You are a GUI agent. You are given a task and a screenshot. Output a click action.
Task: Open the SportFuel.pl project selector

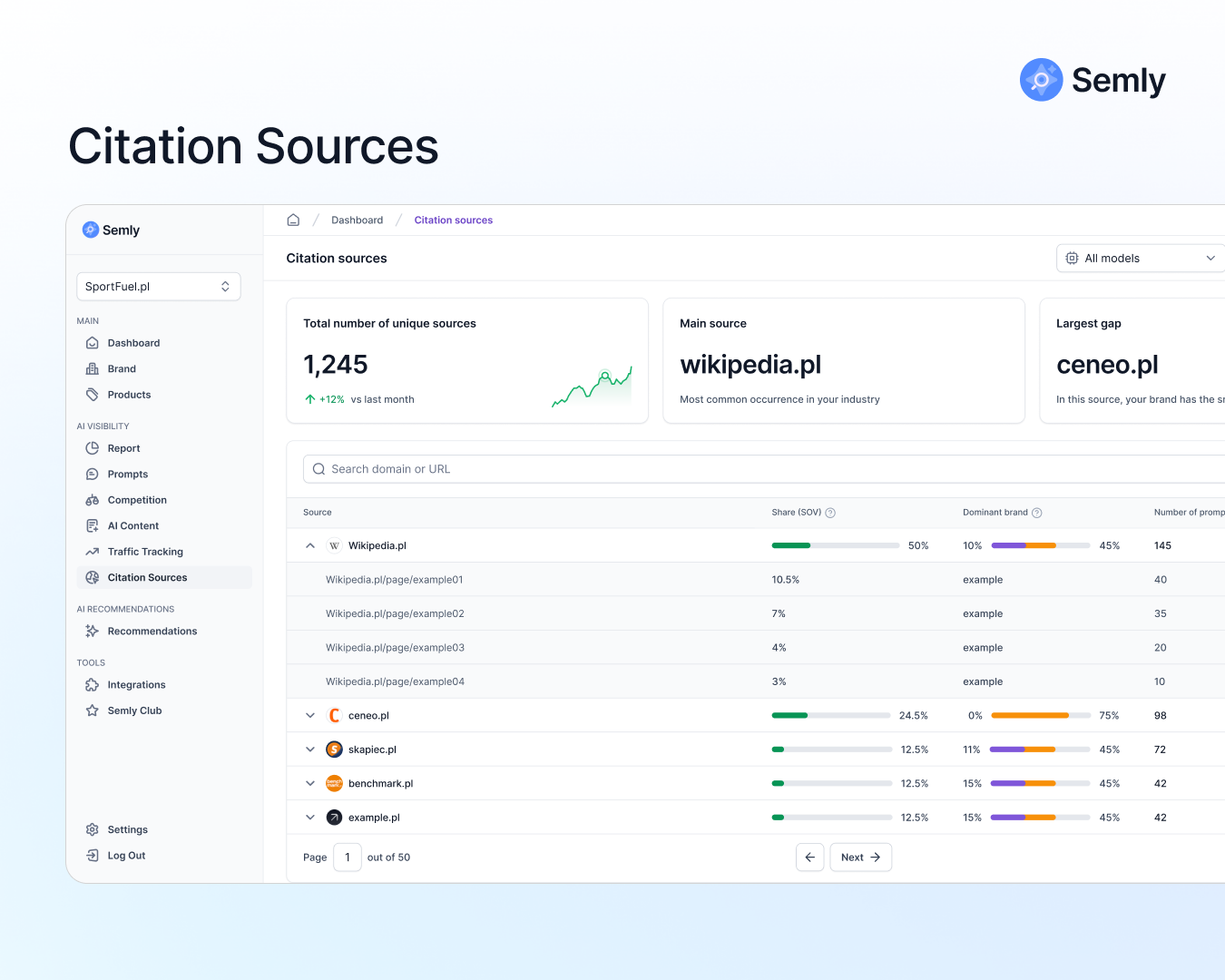click(158, 287)
